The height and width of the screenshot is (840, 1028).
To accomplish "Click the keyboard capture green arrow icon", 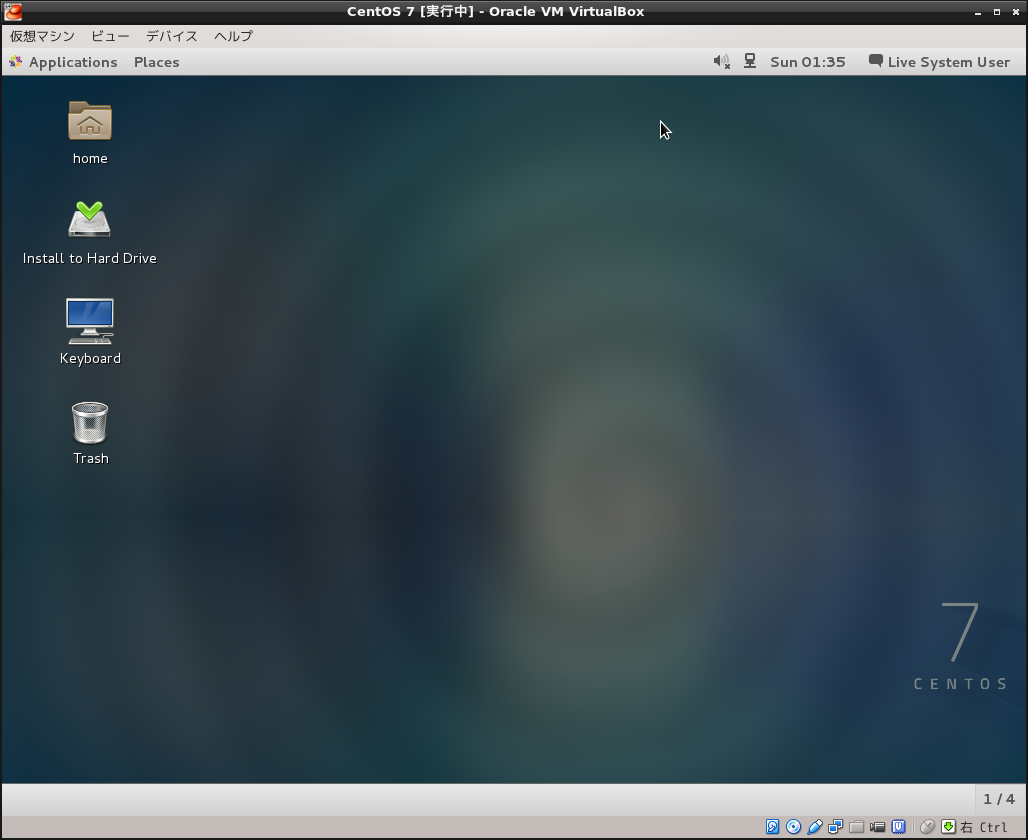I will click(948, 827).
